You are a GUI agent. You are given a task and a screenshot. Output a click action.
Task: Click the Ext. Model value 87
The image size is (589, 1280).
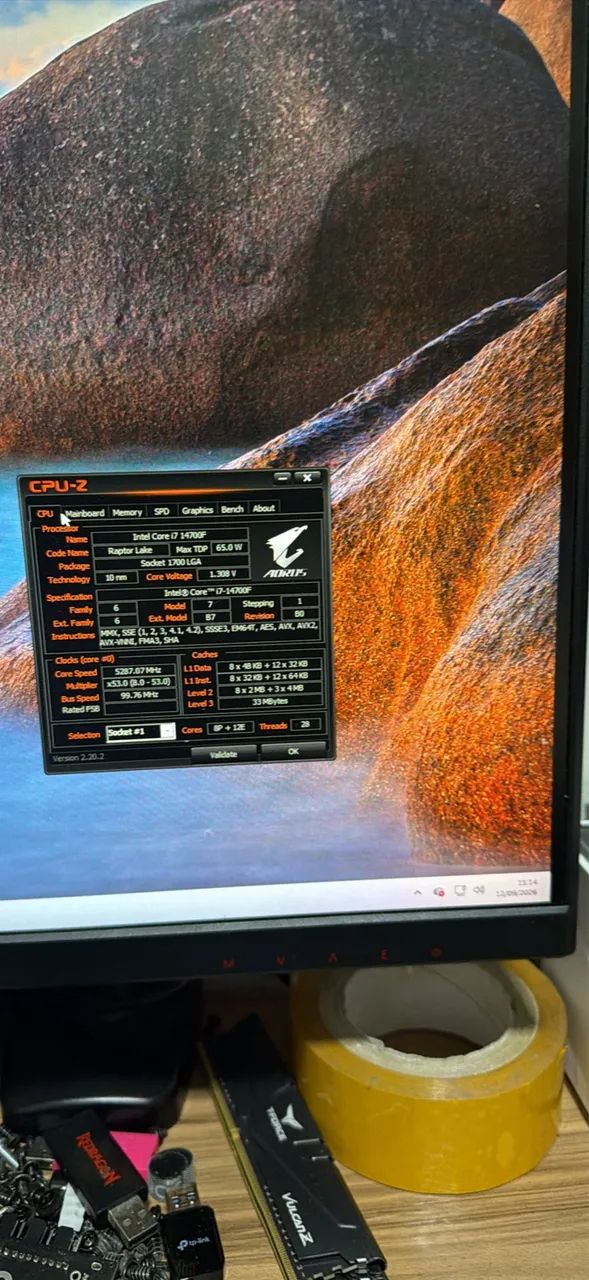[x=211, y=617]
